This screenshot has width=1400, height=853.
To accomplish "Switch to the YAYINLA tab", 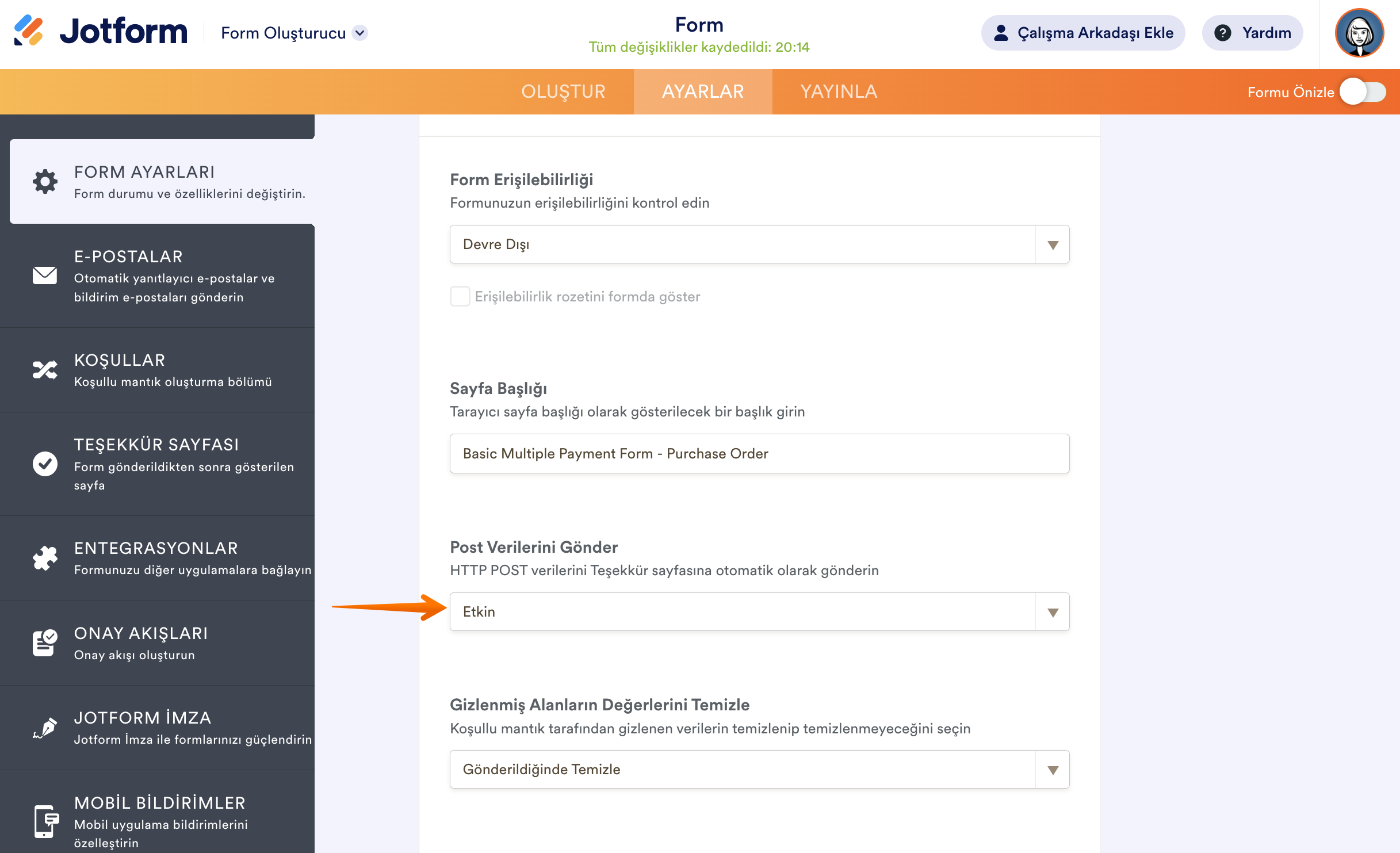I will pos(838,91).
